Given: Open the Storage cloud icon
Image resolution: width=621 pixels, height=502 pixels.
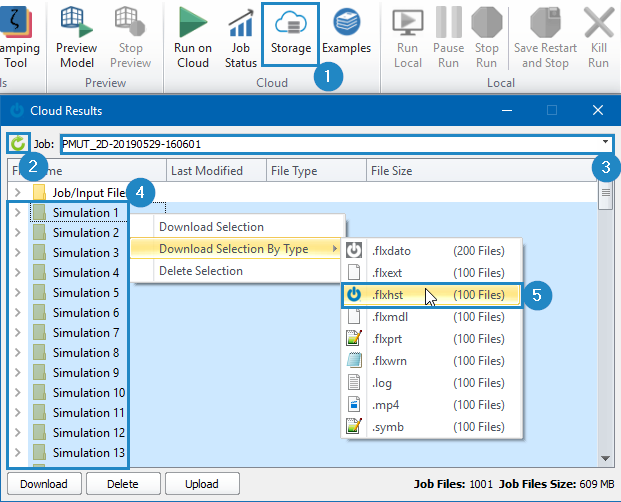Looking at the screenshot, I should [291, 23].
